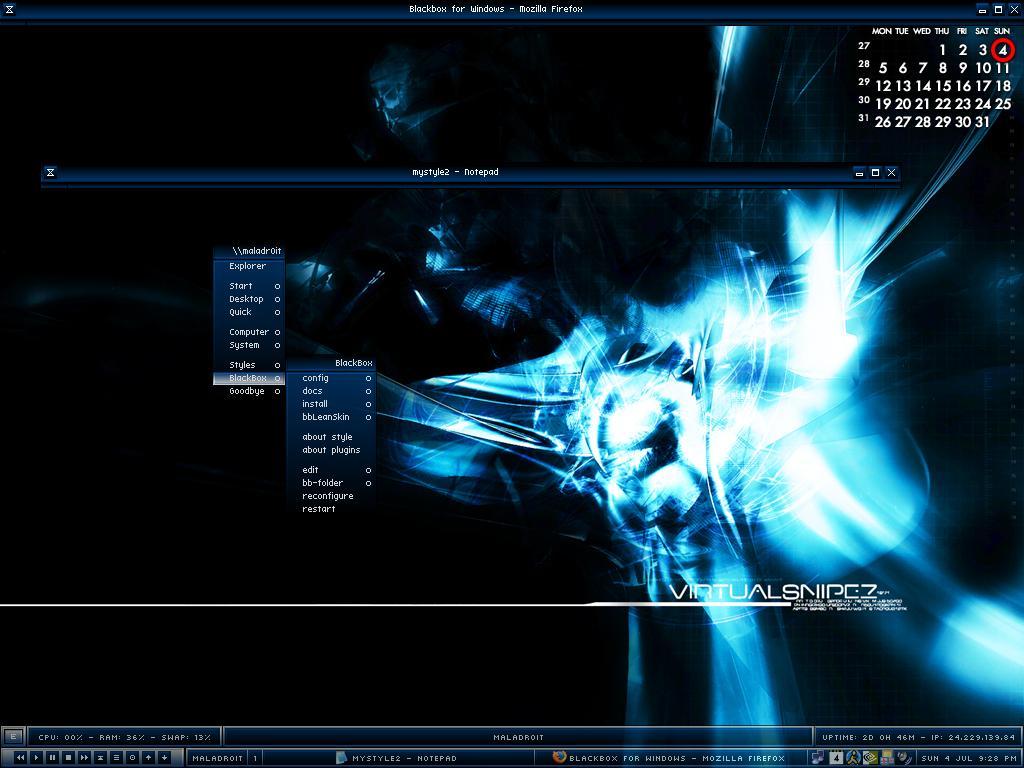The width and height of the screenshot is (1024, 768).
Task: Click the down arrow media control button
Action: [x=165, y=758]
